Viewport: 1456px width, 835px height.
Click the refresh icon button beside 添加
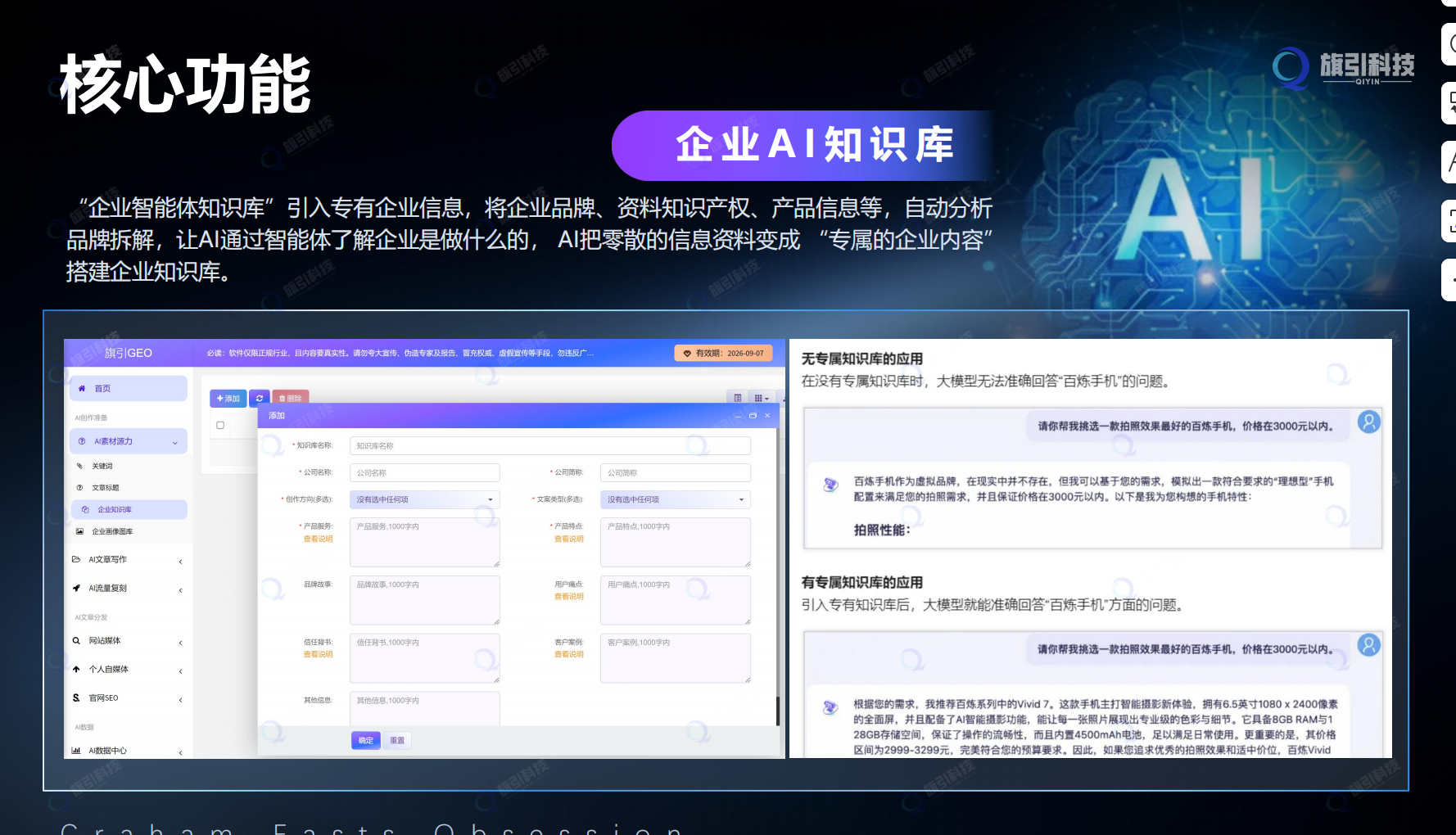[260, 398]
